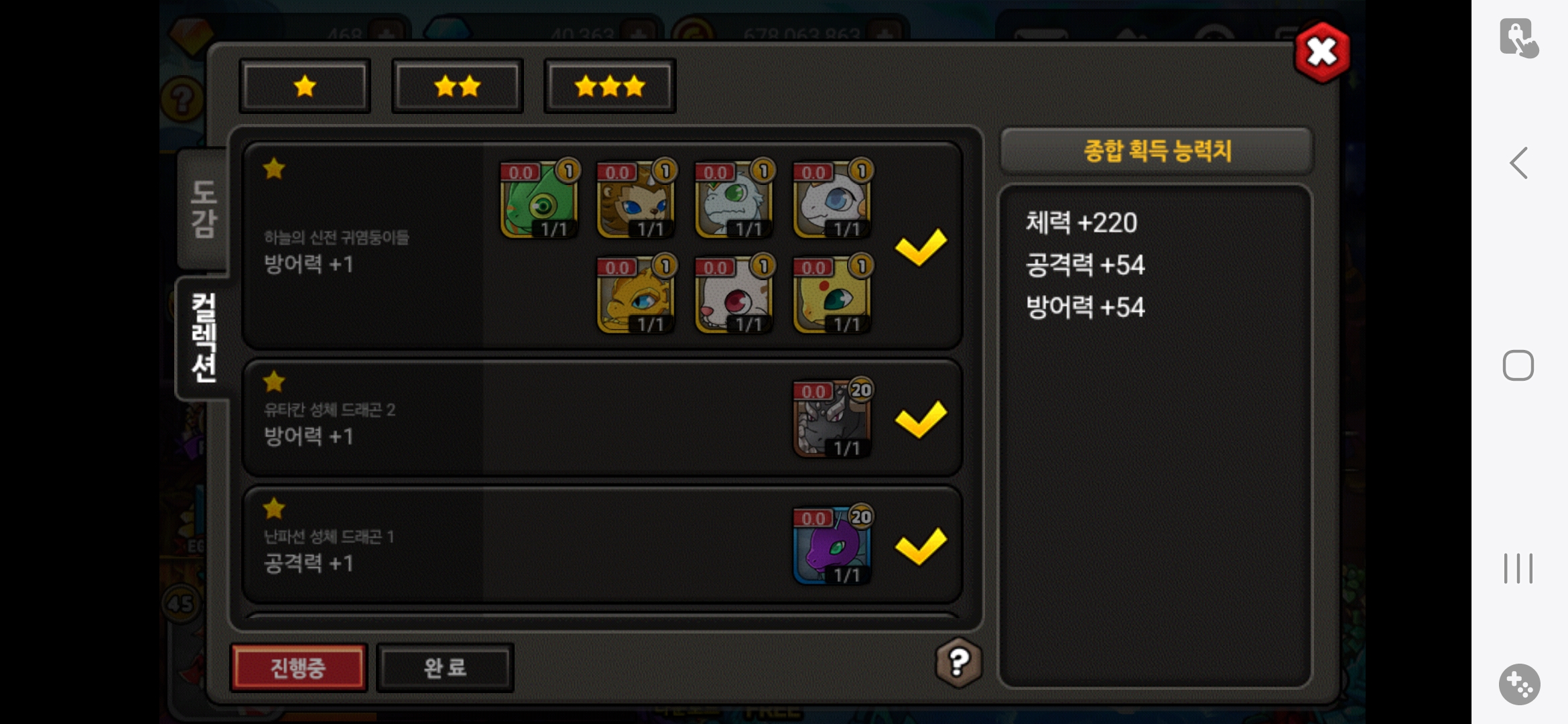Image resolution: width=1568 pixels, height=724 pixels.
Task: Select the white furry green-eyed dragon icon
Action: point(734,199)
